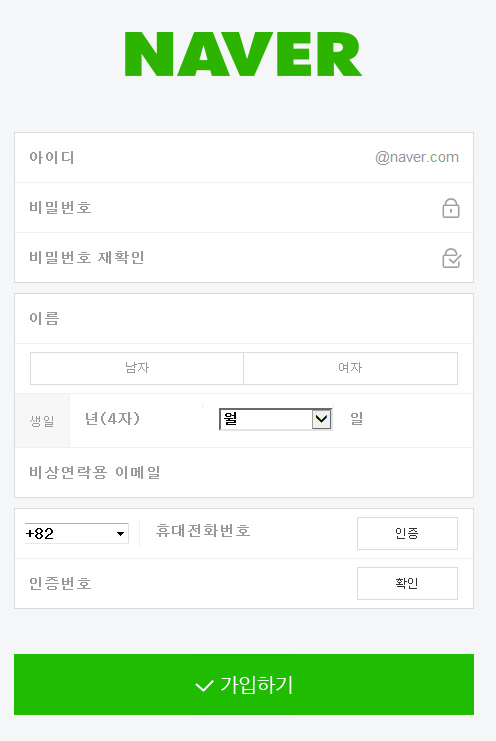Focus the 이름 name field

click(x=244, y=319)
